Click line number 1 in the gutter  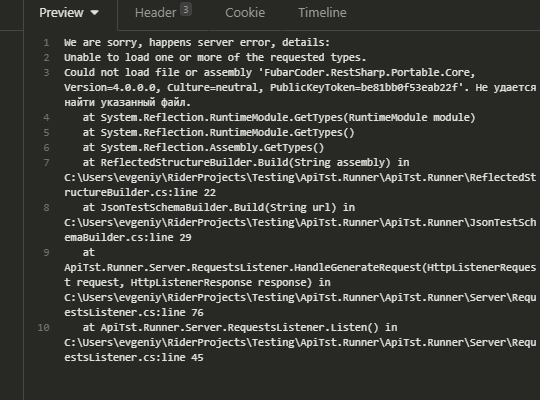(x=46, y=43)
